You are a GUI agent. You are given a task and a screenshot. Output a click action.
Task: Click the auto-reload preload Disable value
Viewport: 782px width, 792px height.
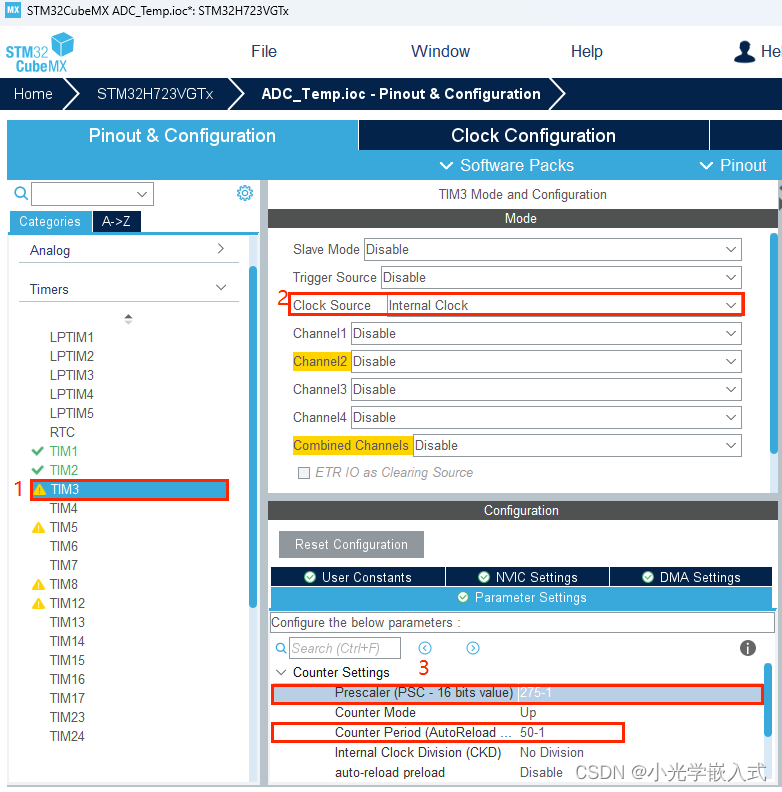pyautogui.click(x=541, y=772)
